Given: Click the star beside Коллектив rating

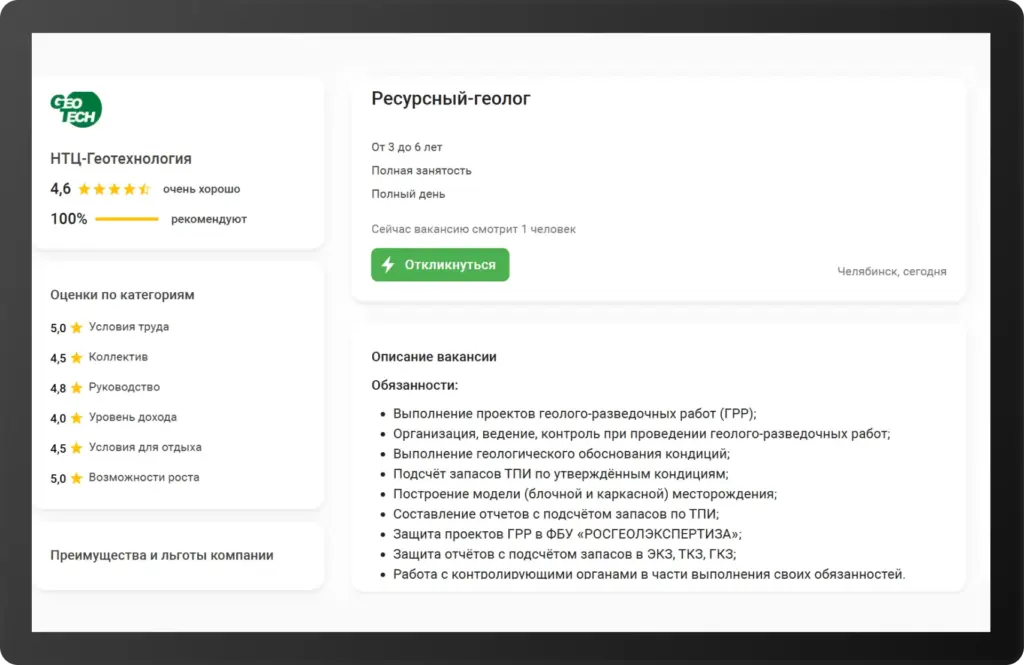Looking at the screenshot, I should coord(76,357).
